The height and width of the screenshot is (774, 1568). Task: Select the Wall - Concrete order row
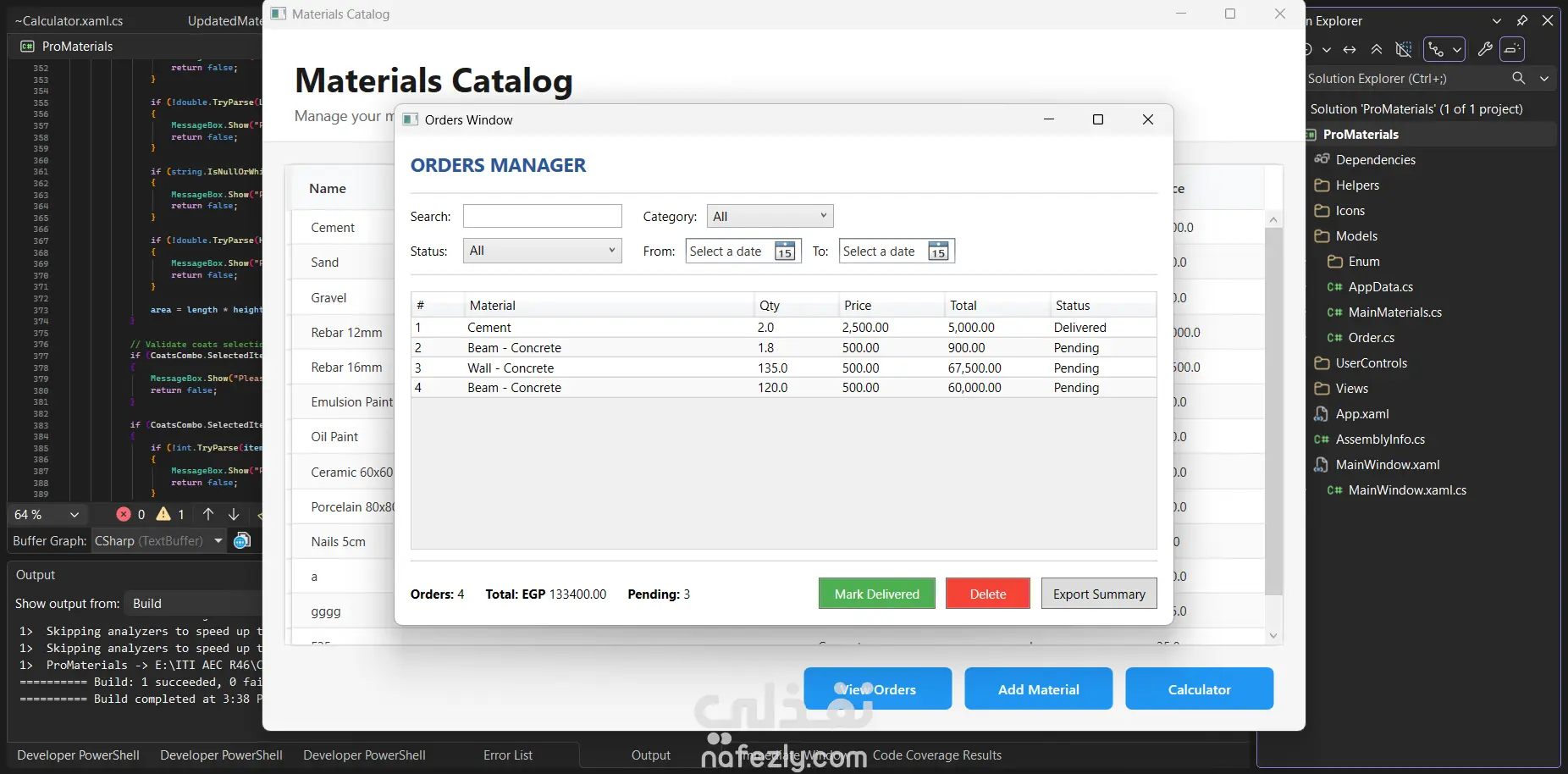(784, 368)
